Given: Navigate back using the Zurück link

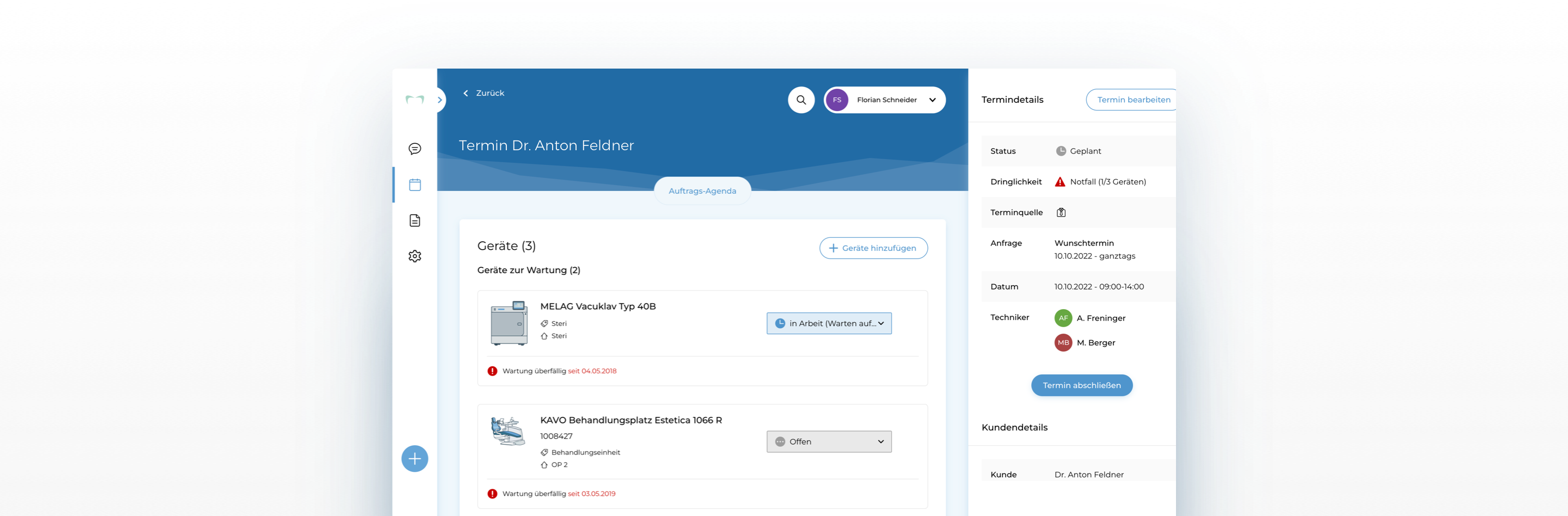Looking at the screenshot, I should (x=484, y=93).
